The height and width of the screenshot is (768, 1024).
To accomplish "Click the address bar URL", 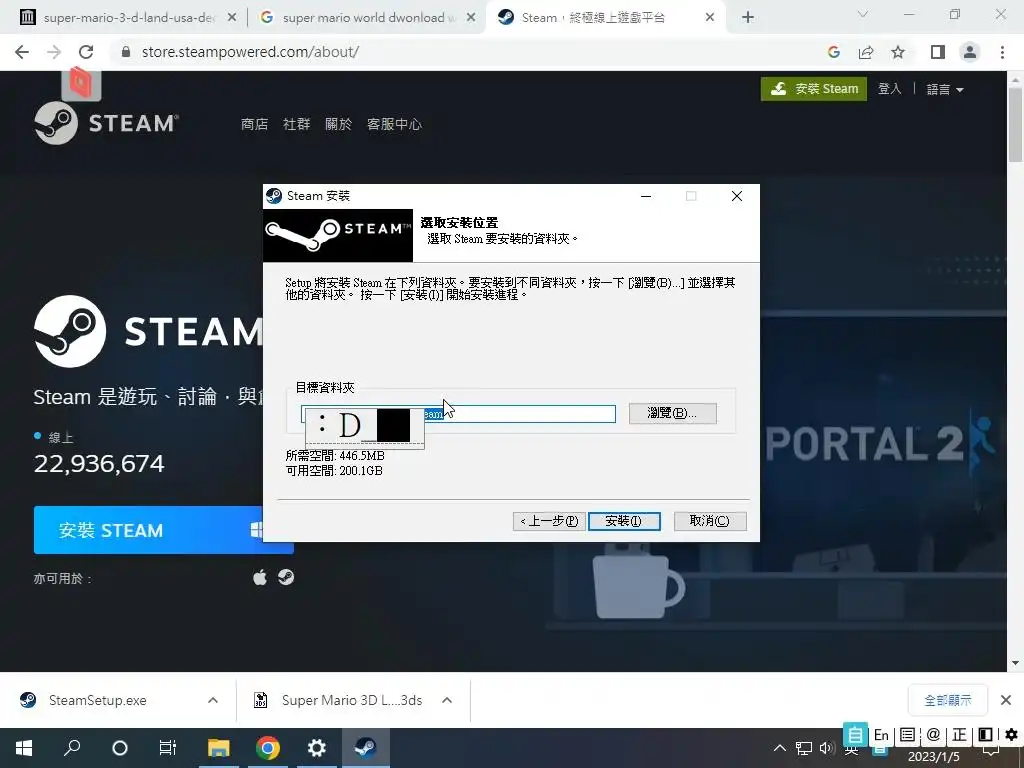I will pyautogui.click(x=250, y=52).
